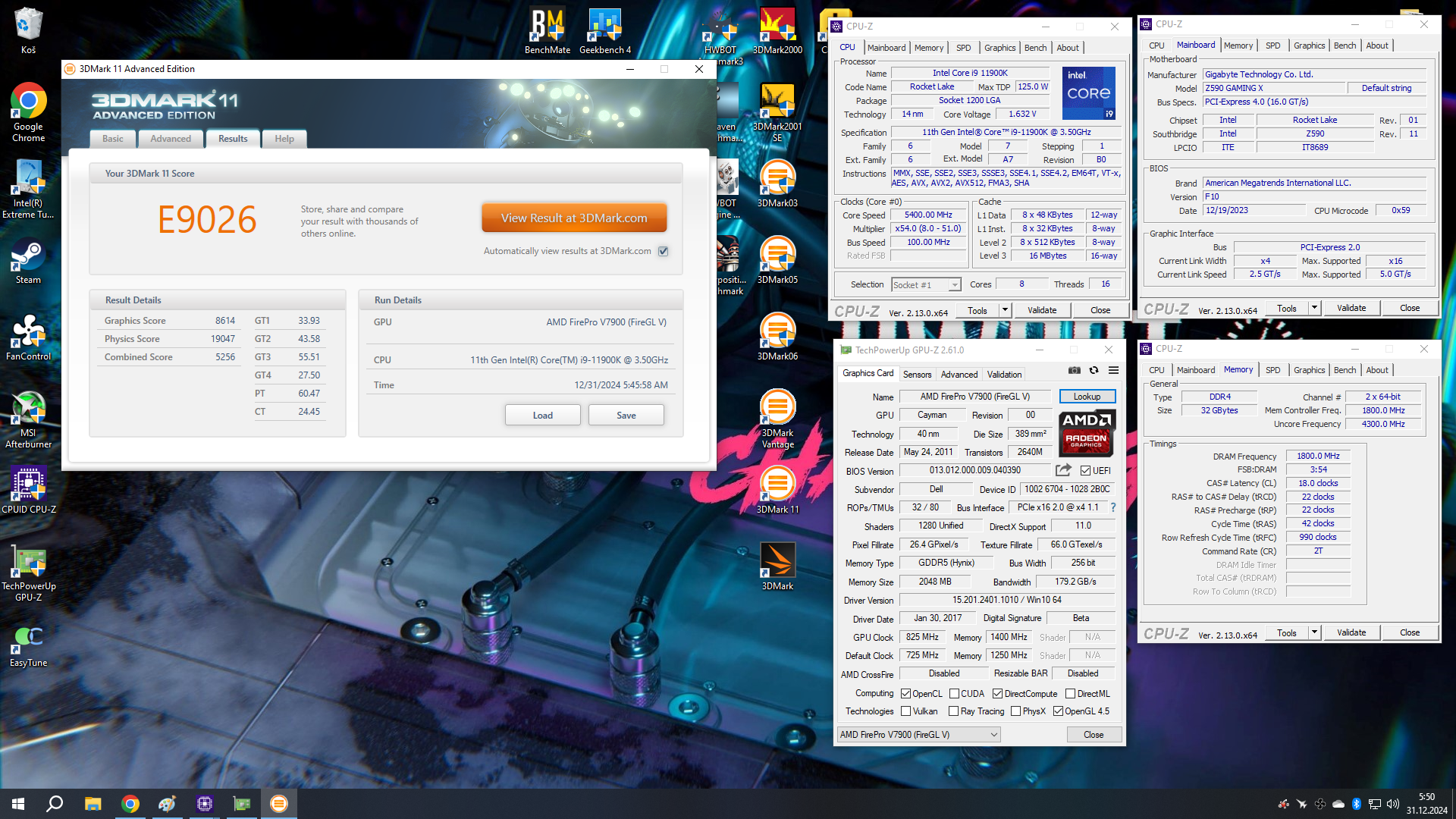Expand Tools dropdown arrow in CPU-Z CPU window
This screenshot has height=819, width=1456.
[x=1005, y=310]
